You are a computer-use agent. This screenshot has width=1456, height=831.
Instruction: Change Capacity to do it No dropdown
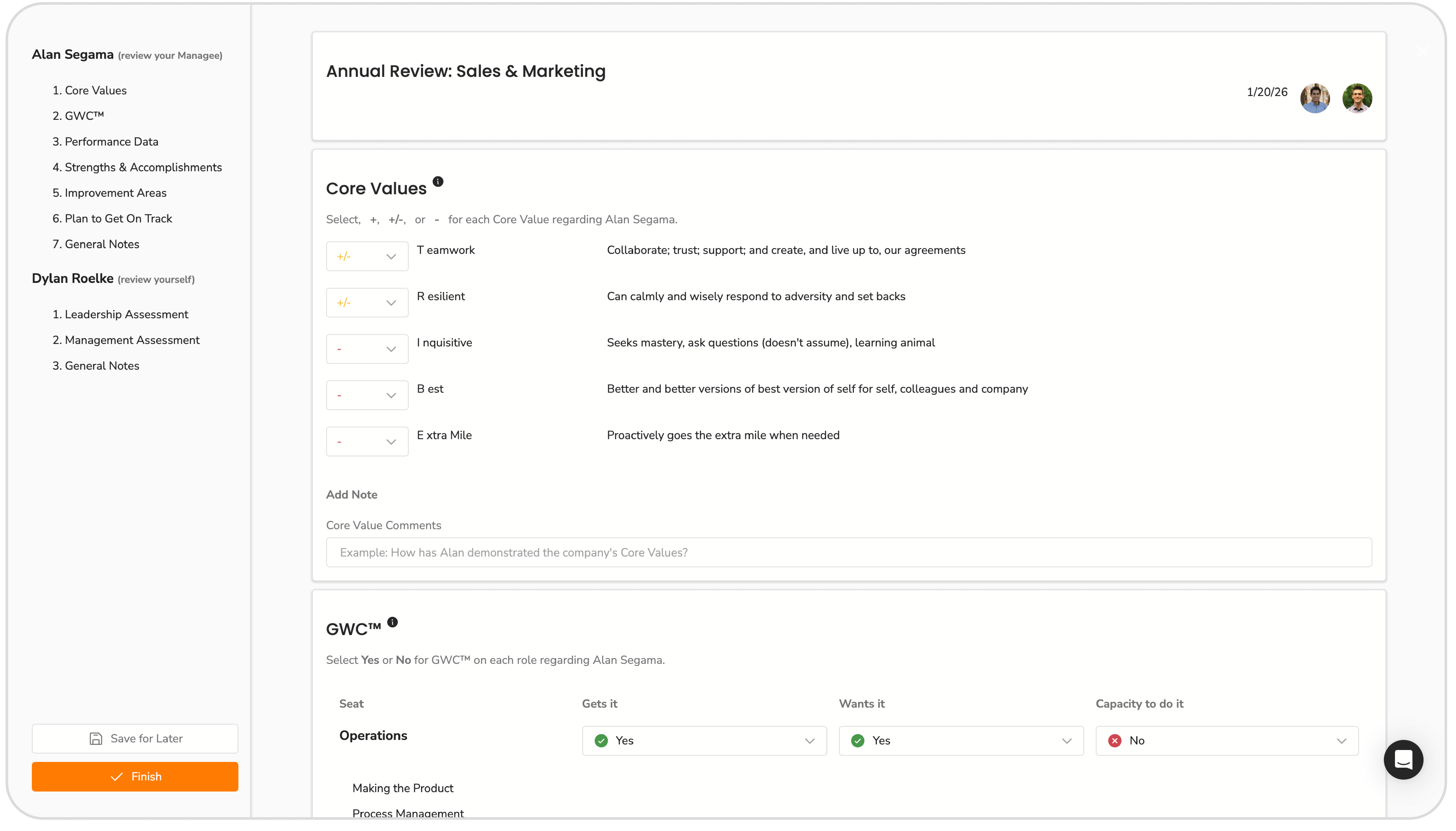[x=1226, y=740]
